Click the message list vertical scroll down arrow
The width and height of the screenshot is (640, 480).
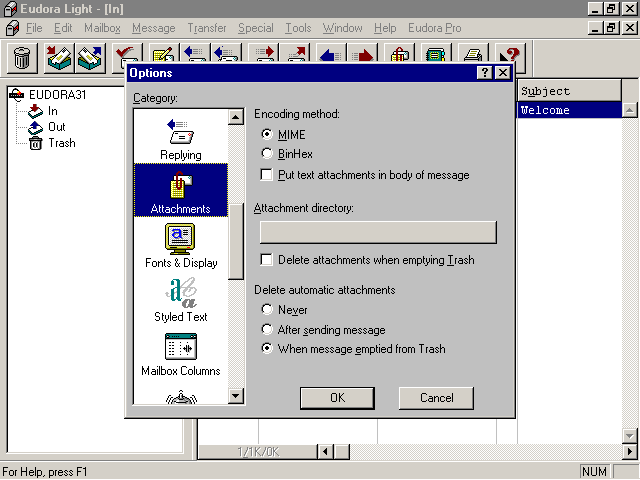click(630, 435)
